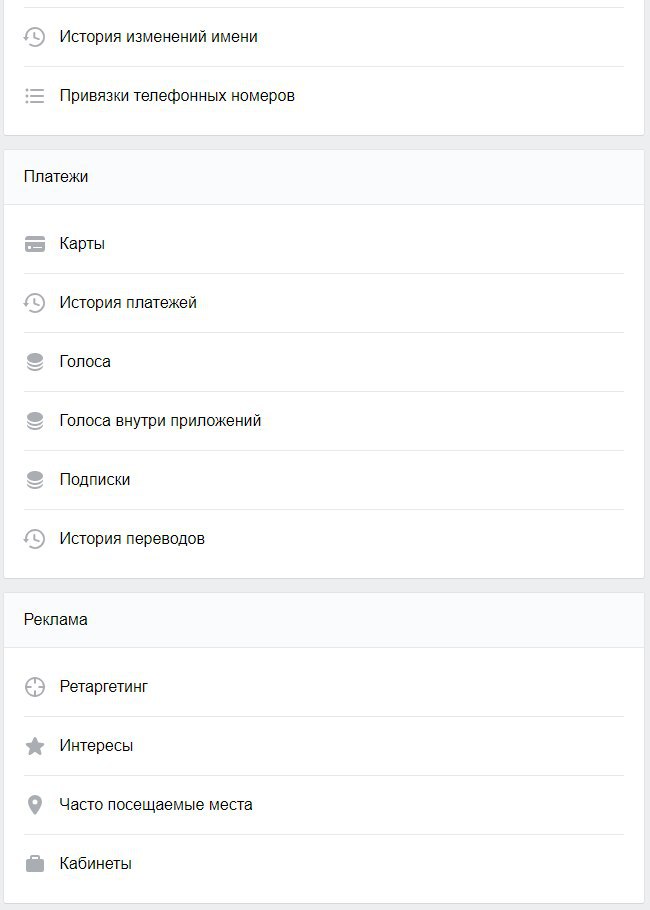Viewport: 650px width, 910px height.
Task: Click the list icon beside Привязки телефонных номеров
Action: [x=35, y=96]
